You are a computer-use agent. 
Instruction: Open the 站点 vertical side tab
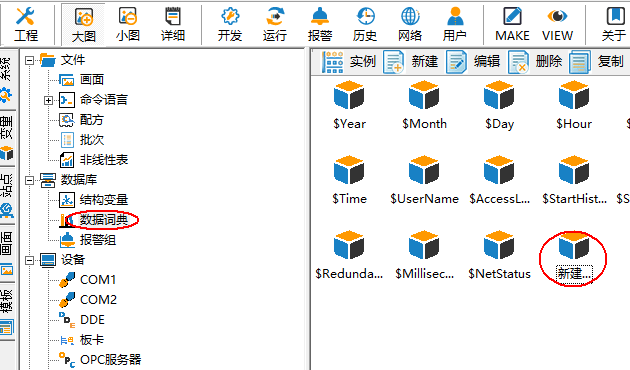pyautogui.click(x=6, y=195)
